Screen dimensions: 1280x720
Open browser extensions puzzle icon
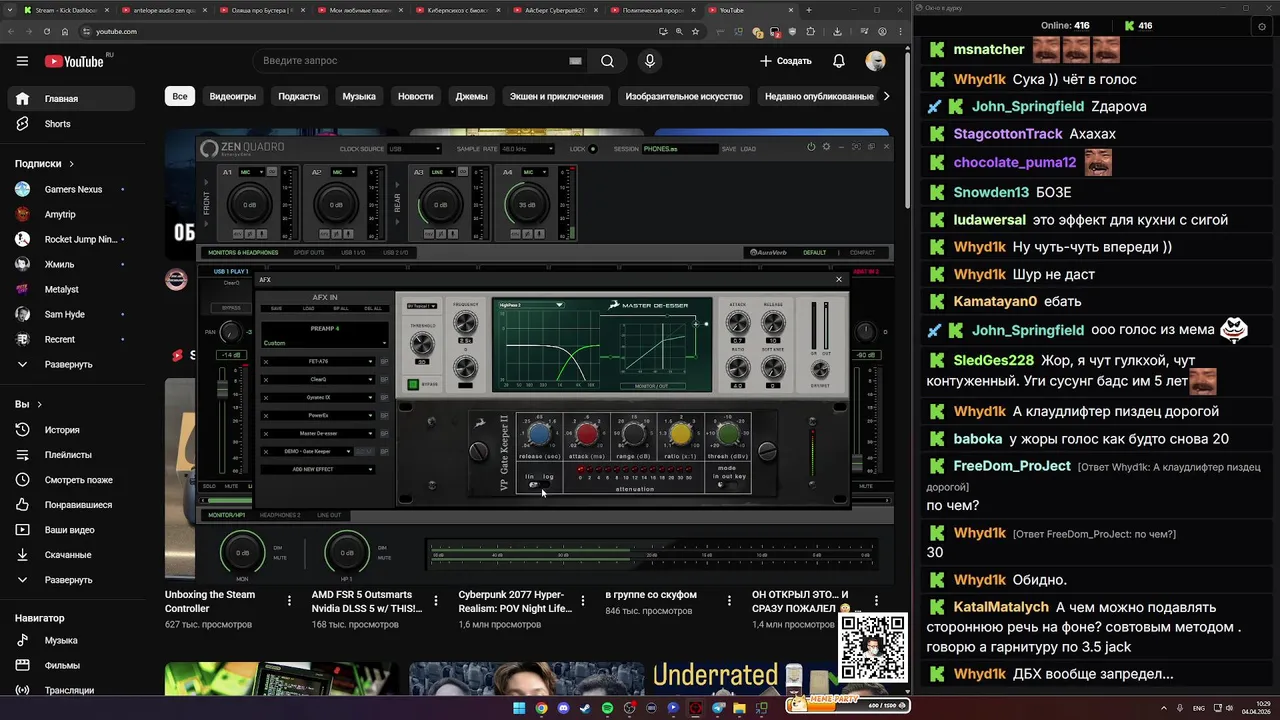click(x=811, y=31)
